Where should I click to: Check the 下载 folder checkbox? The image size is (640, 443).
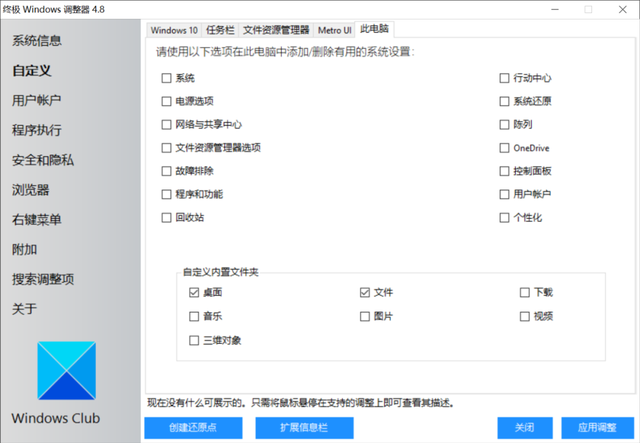tap(524, 292)
